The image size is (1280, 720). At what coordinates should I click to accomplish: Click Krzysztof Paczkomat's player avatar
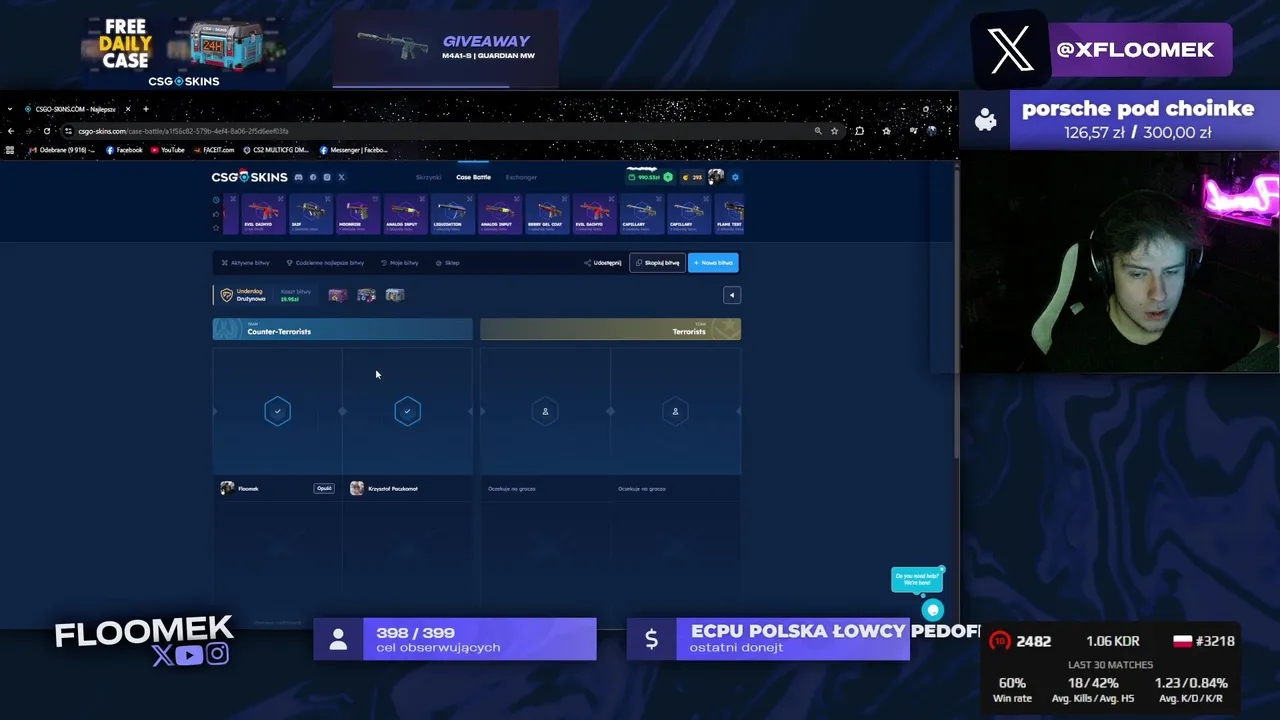coord(357,488)
